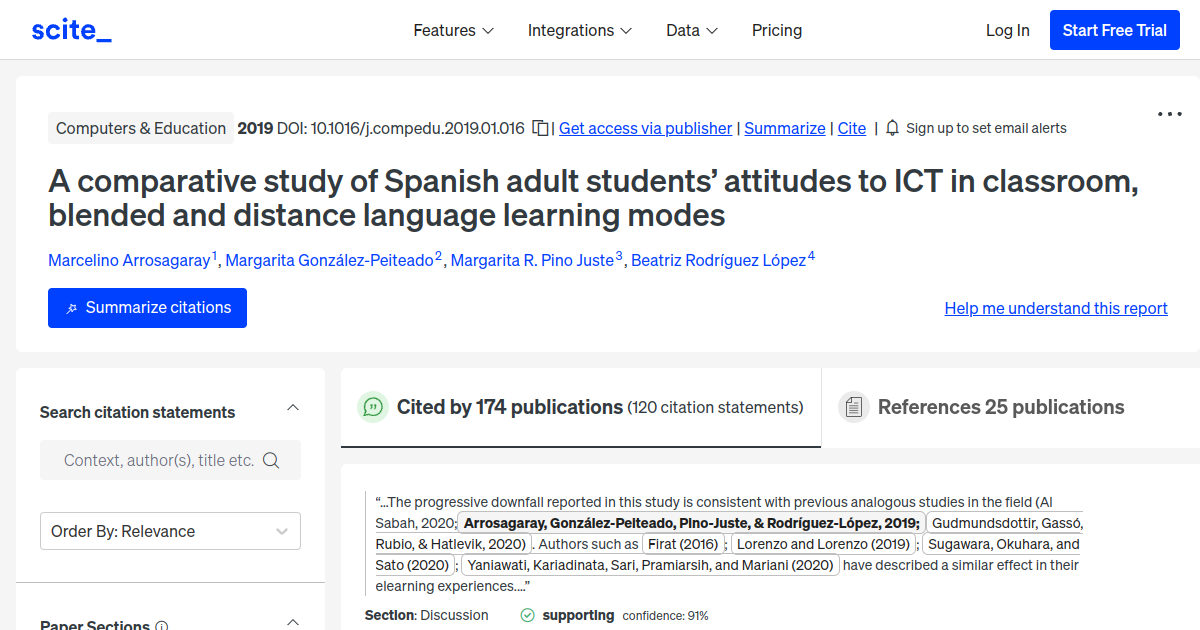Click the search magnifier in citation search
This screenshot has width=1200, height=630.
point(271,460)
